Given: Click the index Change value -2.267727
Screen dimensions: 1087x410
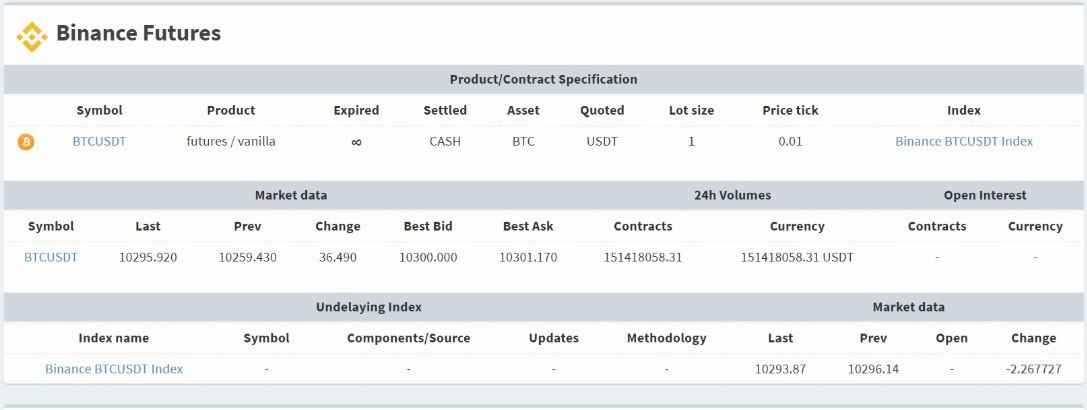Looking at the screenshot, I should (1033, 369).
